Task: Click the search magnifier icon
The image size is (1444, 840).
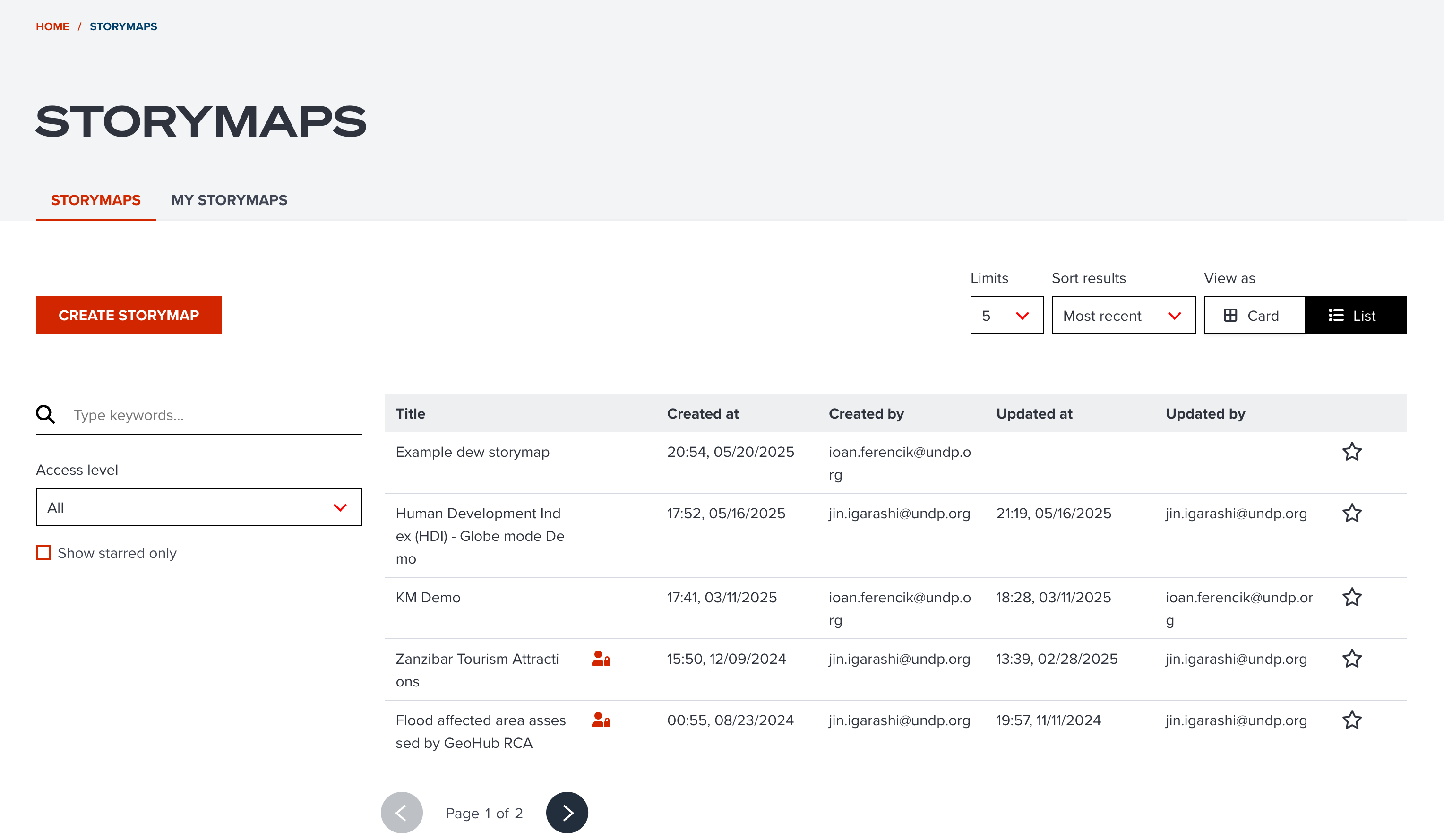Action: 45,414
